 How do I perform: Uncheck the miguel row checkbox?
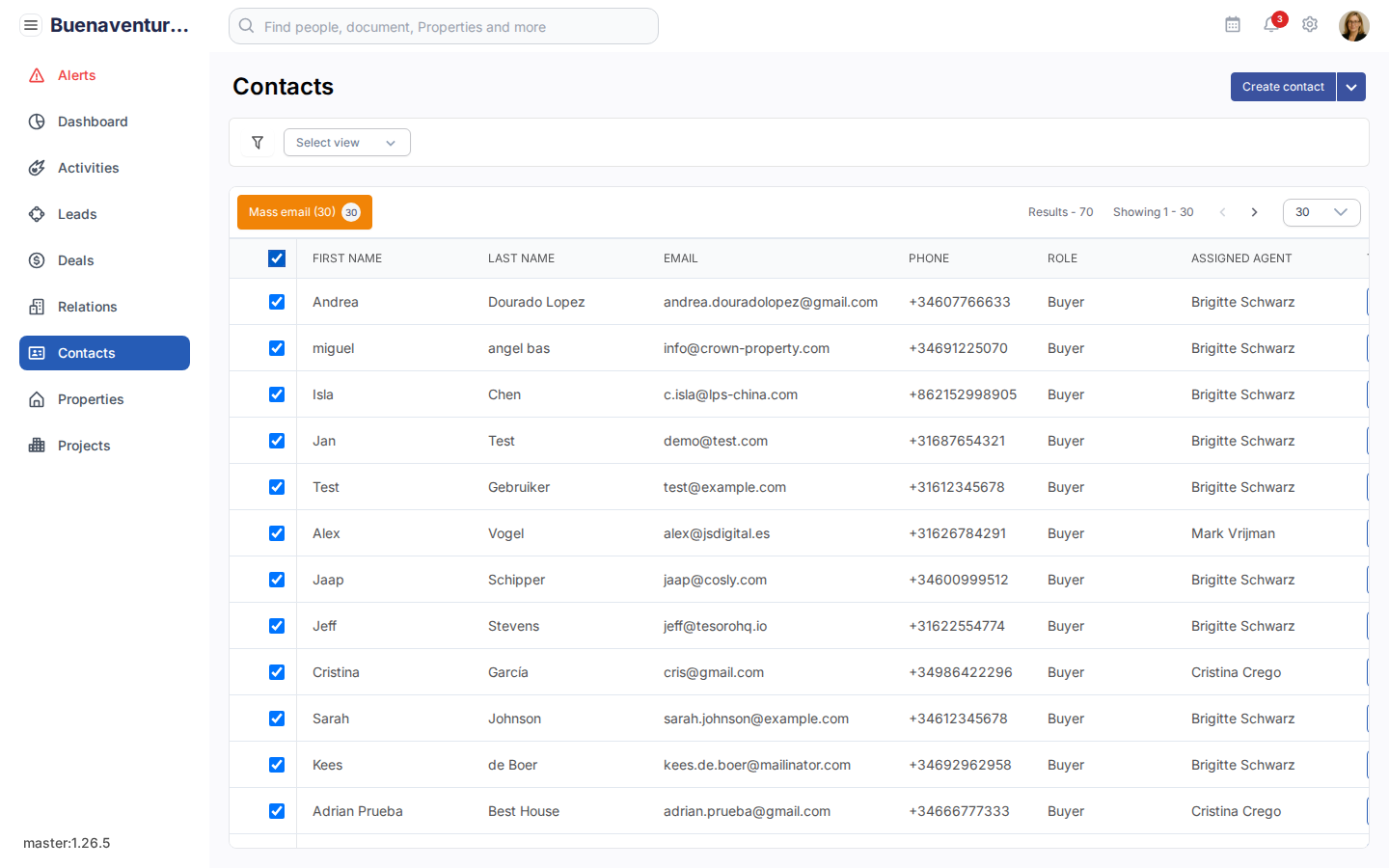tap(277, 348)
